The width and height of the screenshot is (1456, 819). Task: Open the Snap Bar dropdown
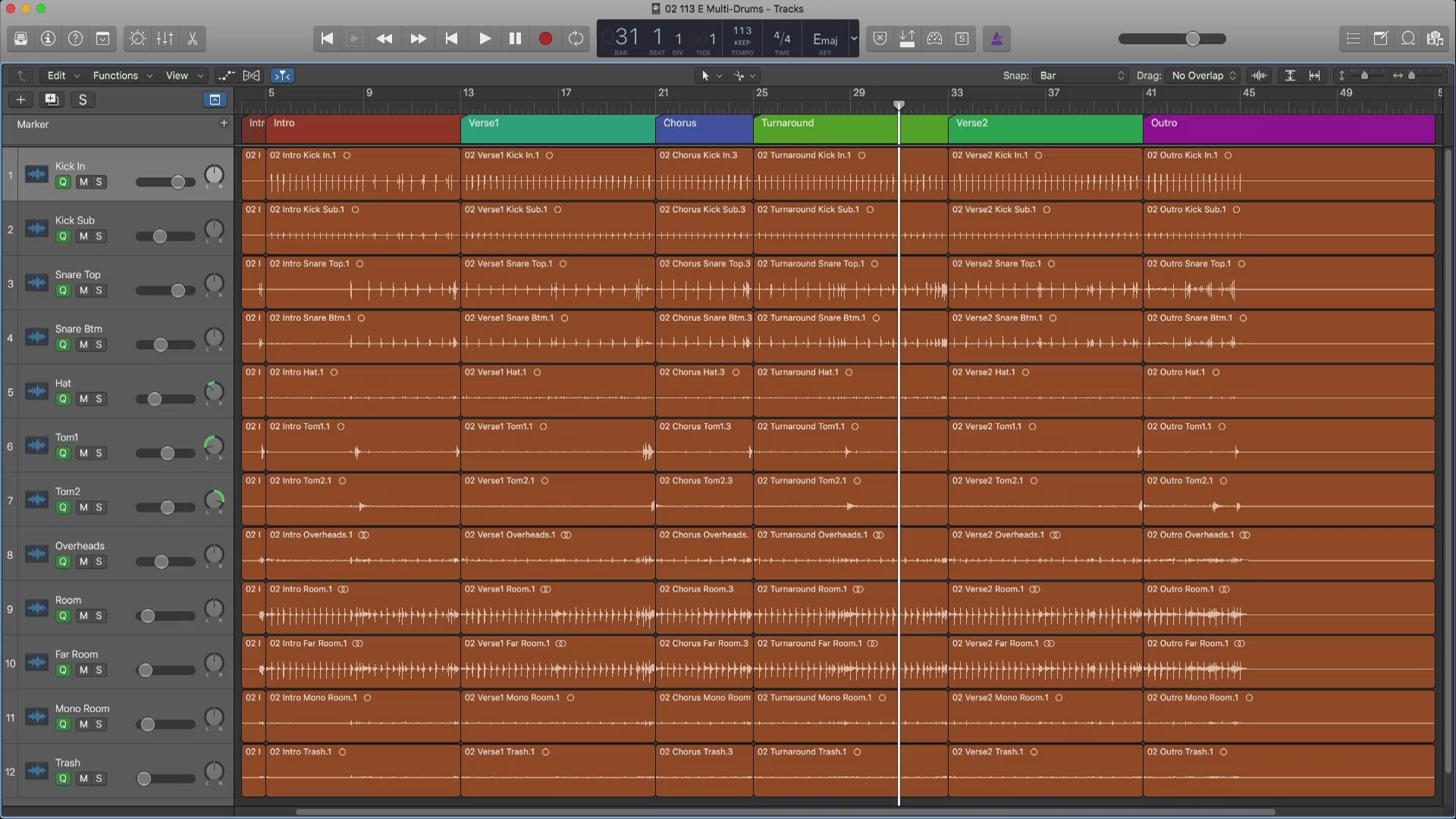point(1081,76)
